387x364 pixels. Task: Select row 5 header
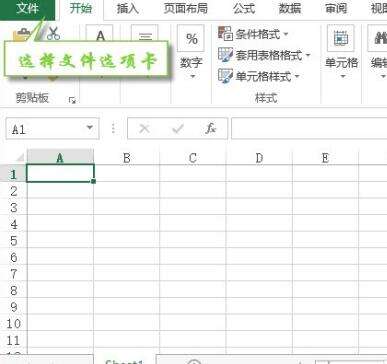13,240
